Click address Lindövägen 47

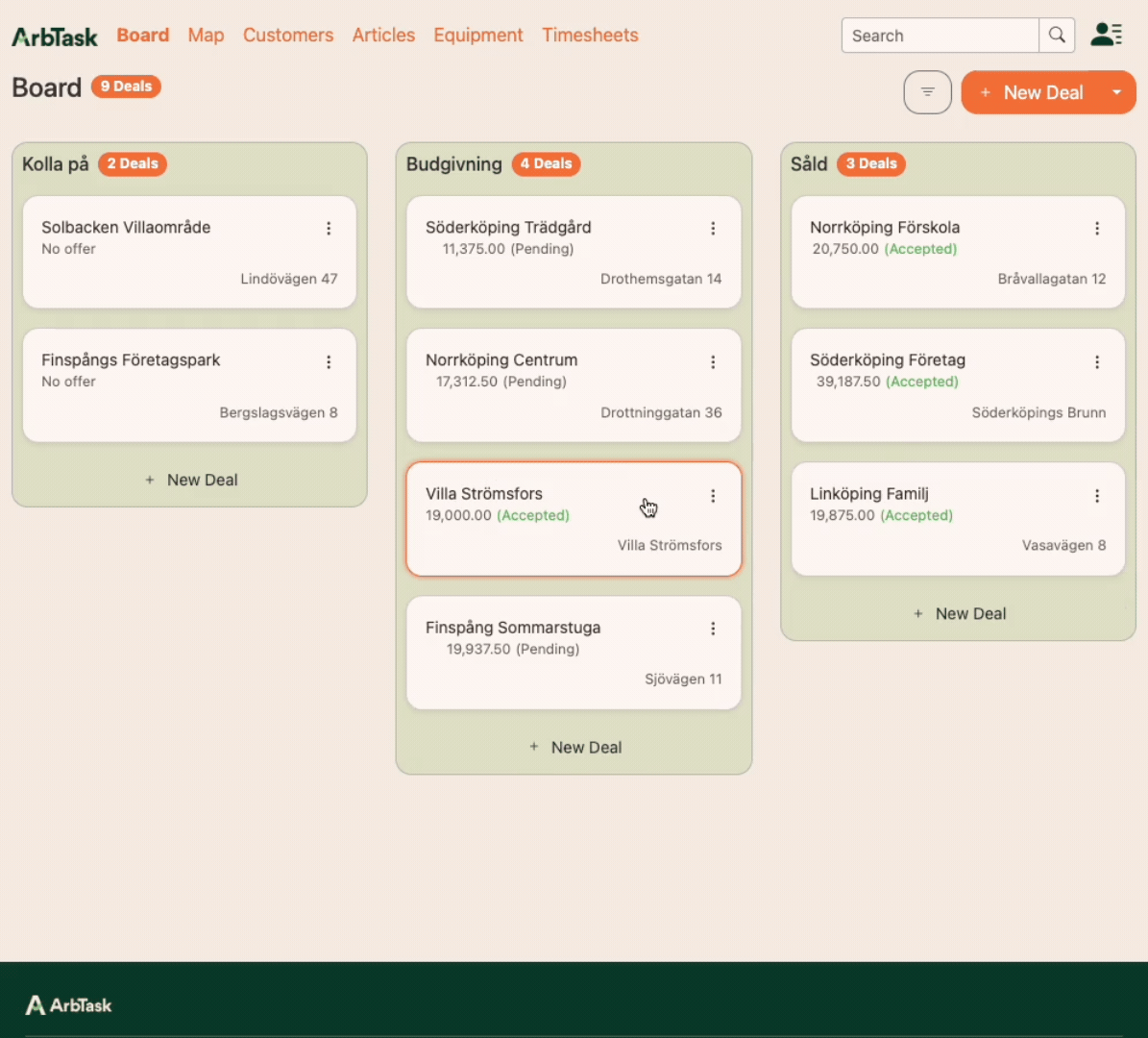[x=289, y=279]
